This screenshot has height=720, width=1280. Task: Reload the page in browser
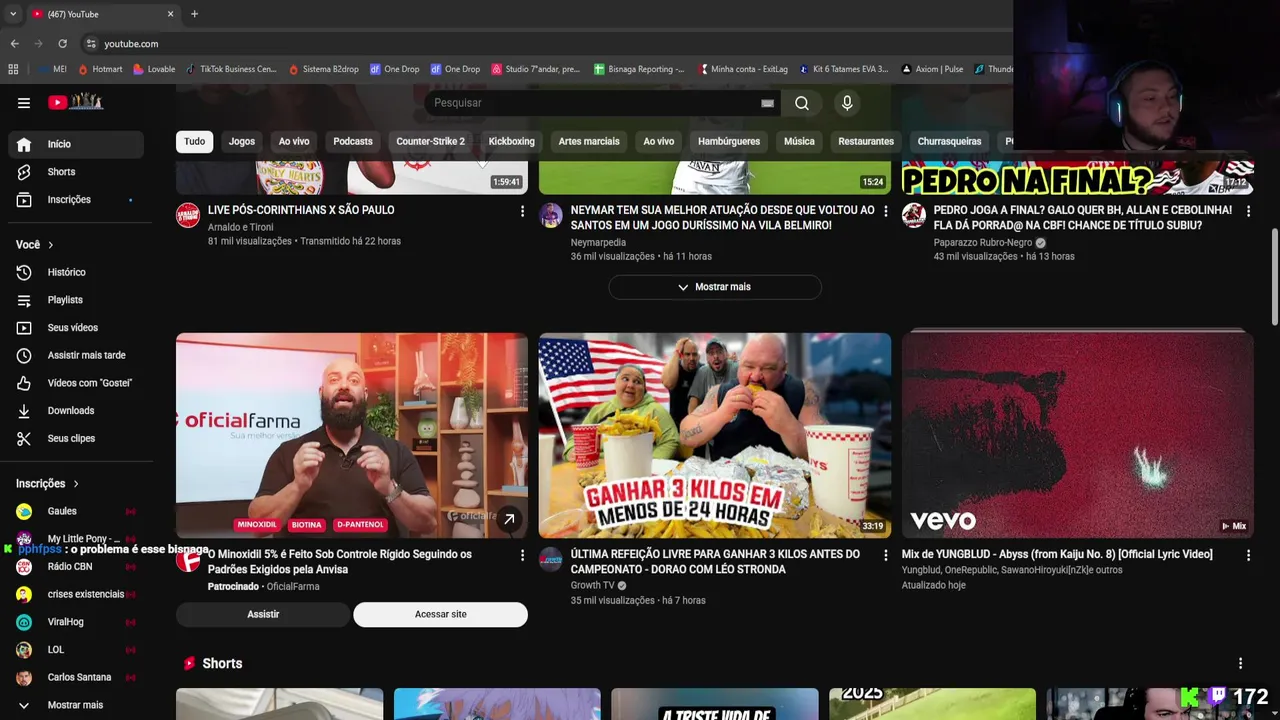point(62,44)
